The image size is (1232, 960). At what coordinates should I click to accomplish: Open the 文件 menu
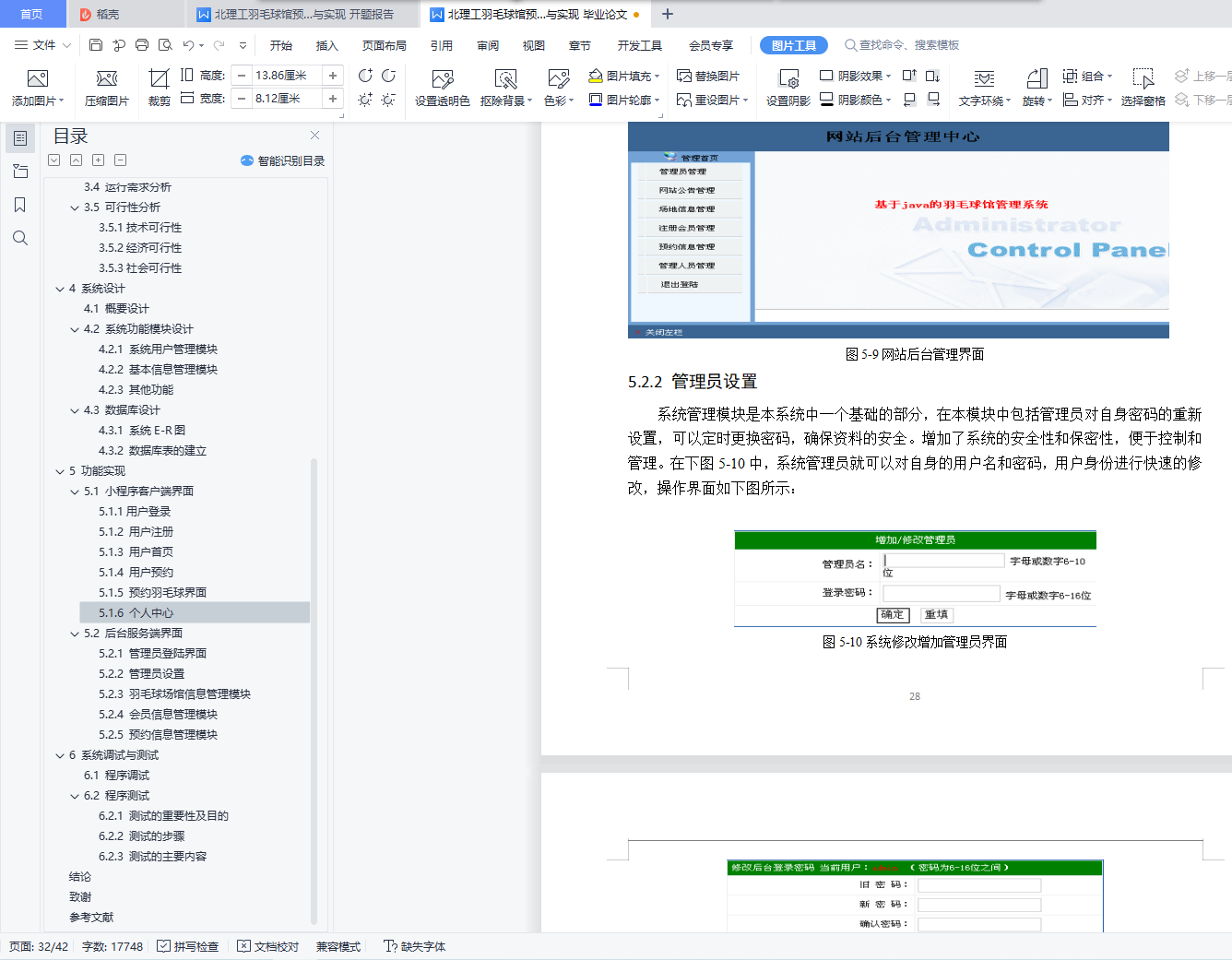pyautogui.click(x=43, y=44)
